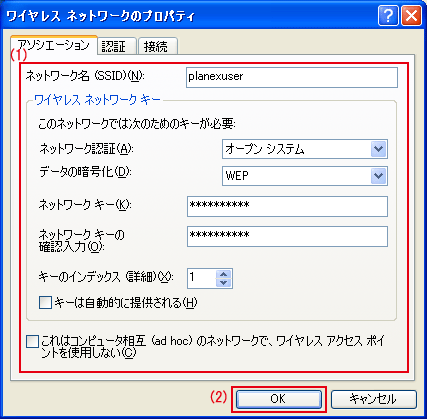
Task: Increase the key index with up arrow
Action: [x=224, y=274]
